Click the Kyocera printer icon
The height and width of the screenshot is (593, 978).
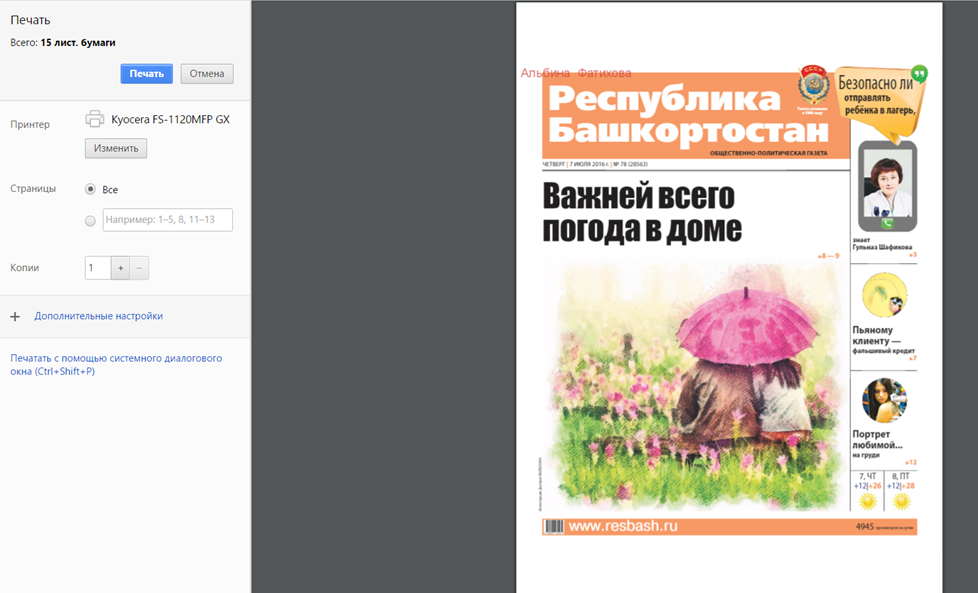click(x=95, y=118)
